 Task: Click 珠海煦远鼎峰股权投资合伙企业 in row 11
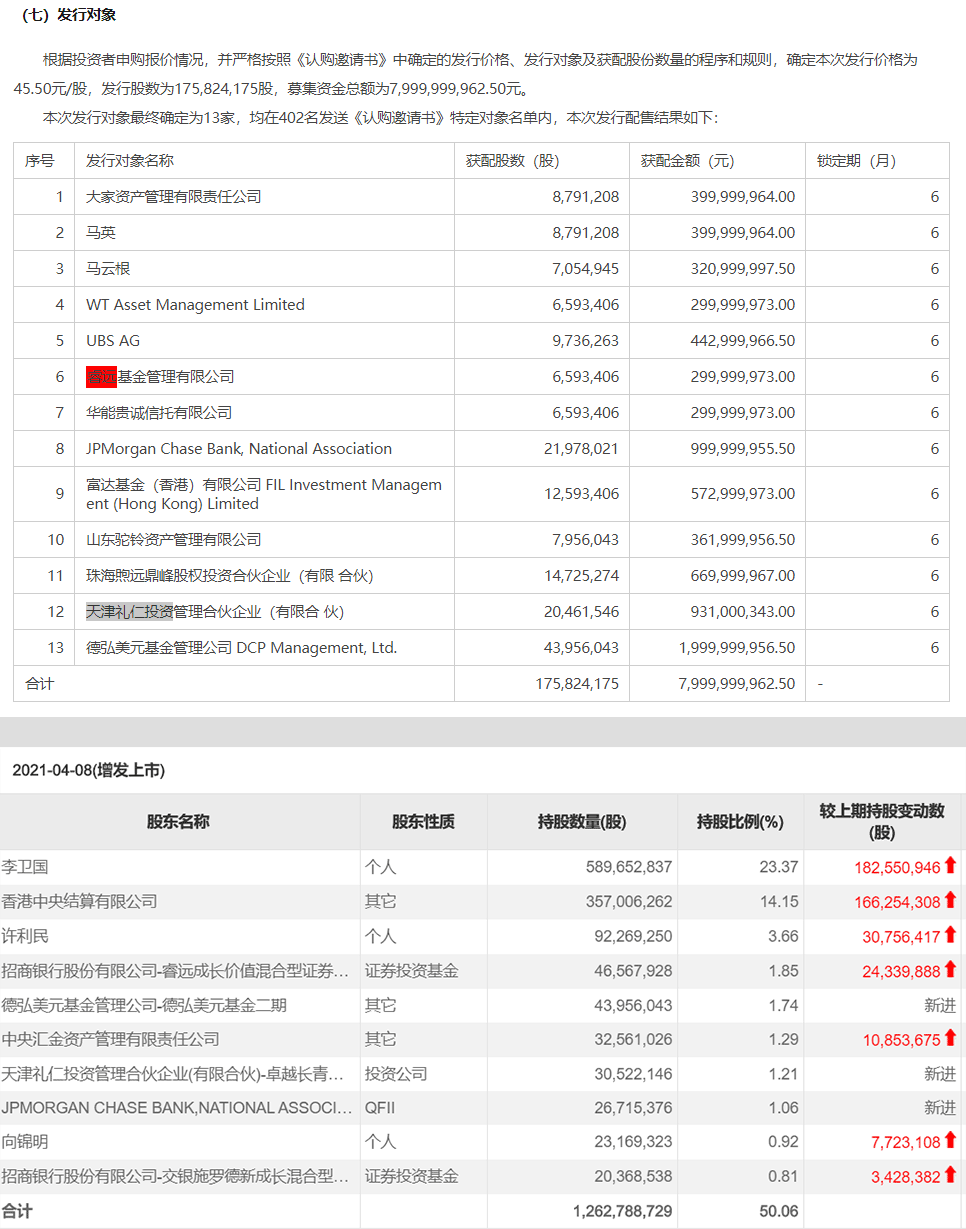pos(229,576)
